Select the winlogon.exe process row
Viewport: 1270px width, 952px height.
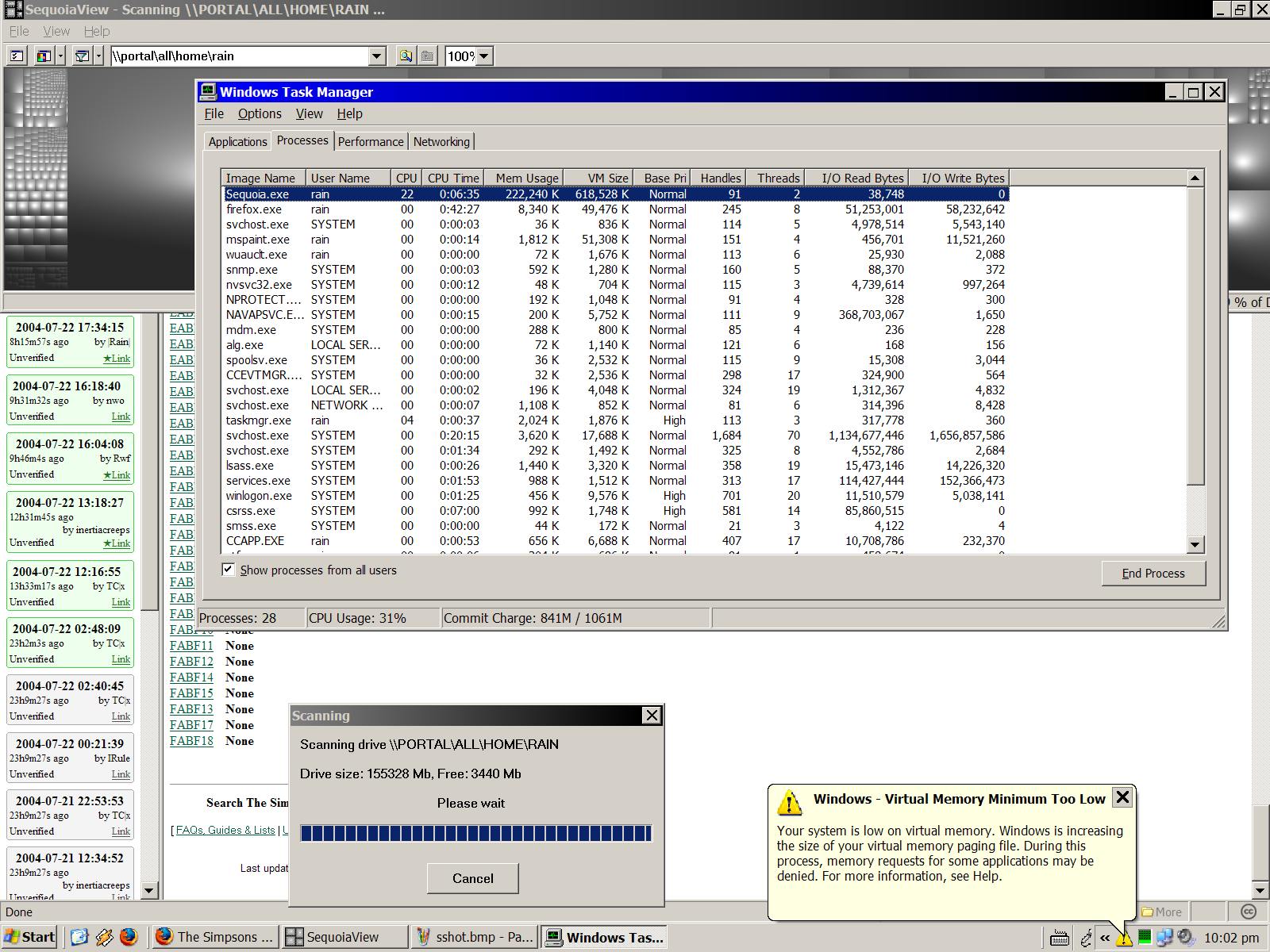(x=615, y=496)
